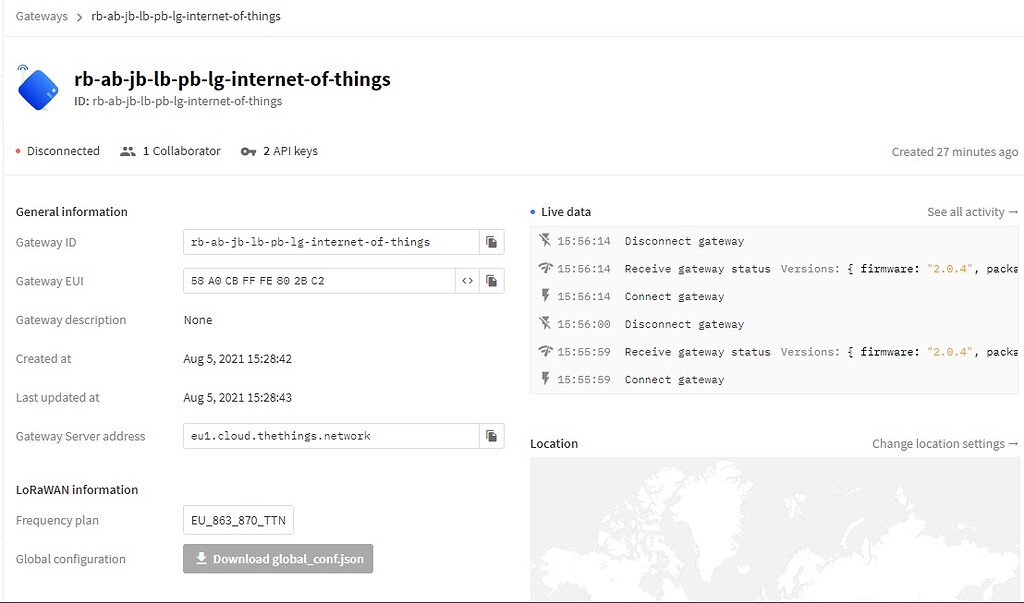Image resolution: width=1024 pixels, height=603 pixels.
Task: Open the Gateways breadcrumb link
Action: pos(42,17)
